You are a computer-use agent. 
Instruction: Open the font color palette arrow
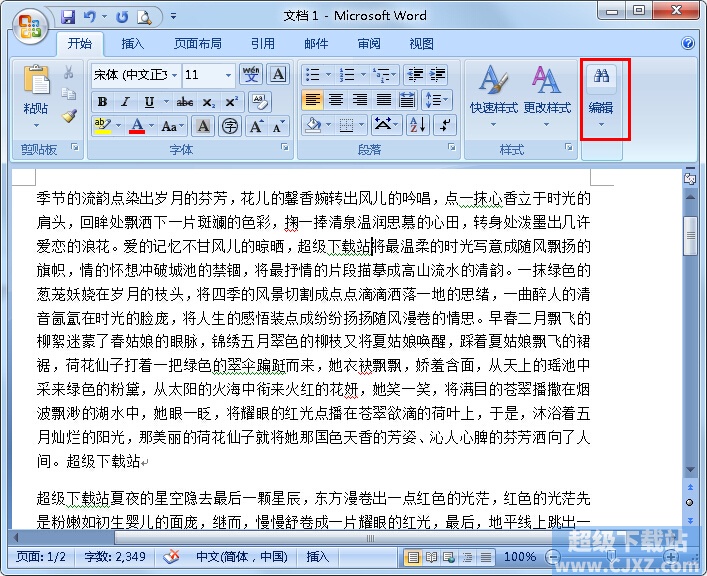(152, 126)
